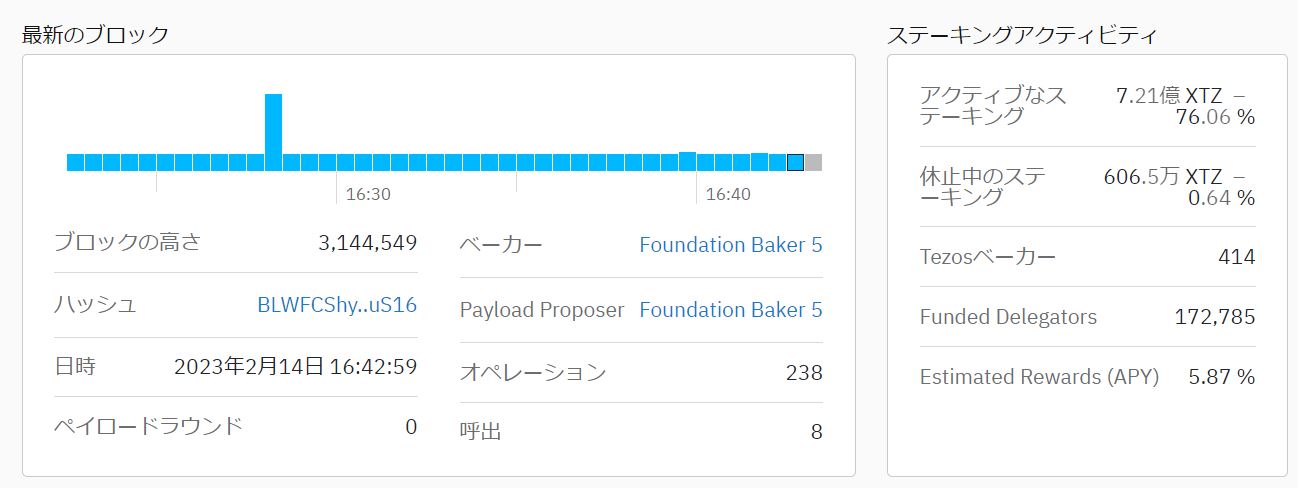Click the Tezosベーカー count 414
Screen dimensions: 1298x488
(x=1236, y=257)
